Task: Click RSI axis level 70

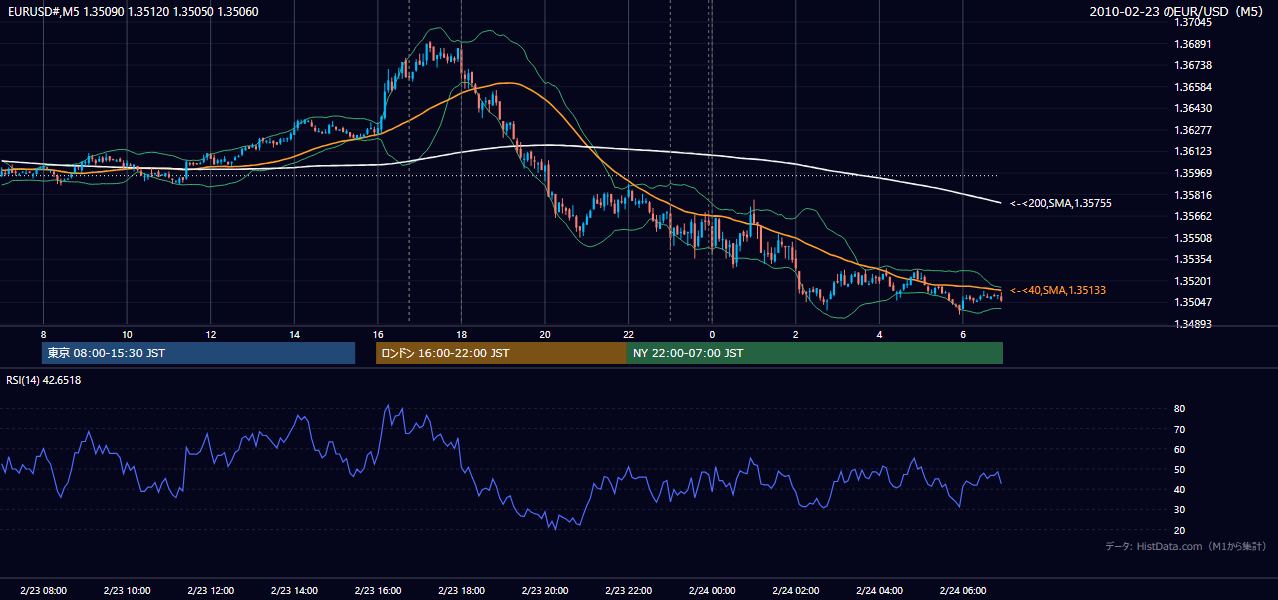Action: click(x=1180, y=429)
